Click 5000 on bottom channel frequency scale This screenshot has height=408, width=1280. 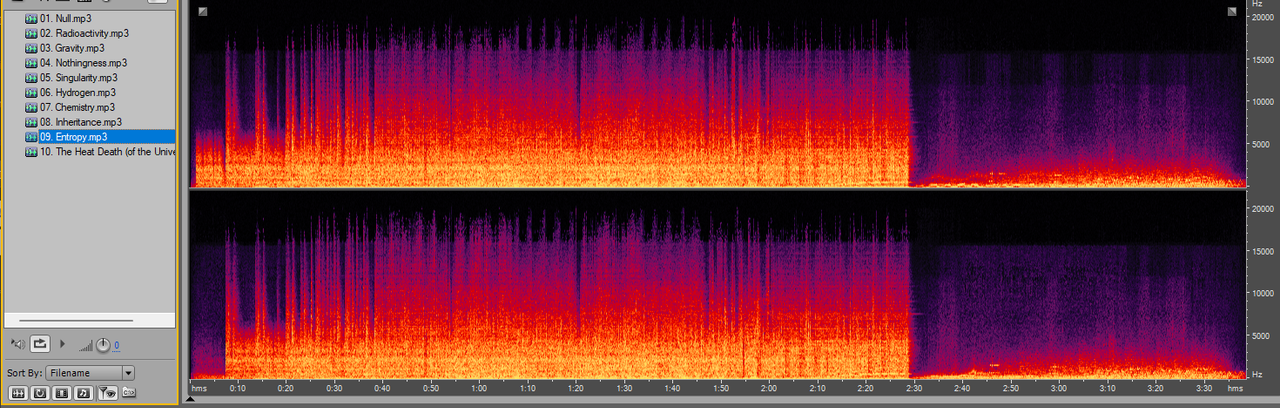pyautogui.click(x=1263, y=336)
